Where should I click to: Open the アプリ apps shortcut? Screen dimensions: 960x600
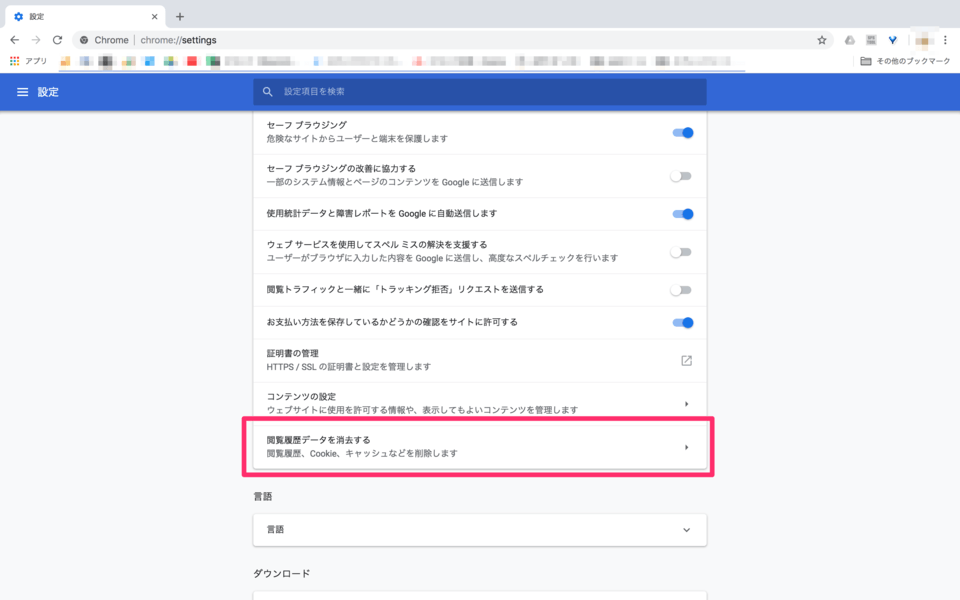(x=28, y=61)
